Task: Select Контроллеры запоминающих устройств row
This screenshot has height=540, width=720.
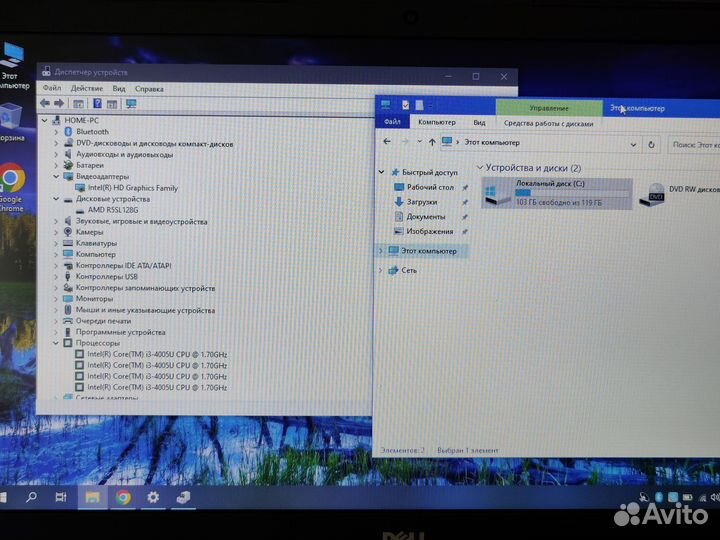Action: pos(145,288)
